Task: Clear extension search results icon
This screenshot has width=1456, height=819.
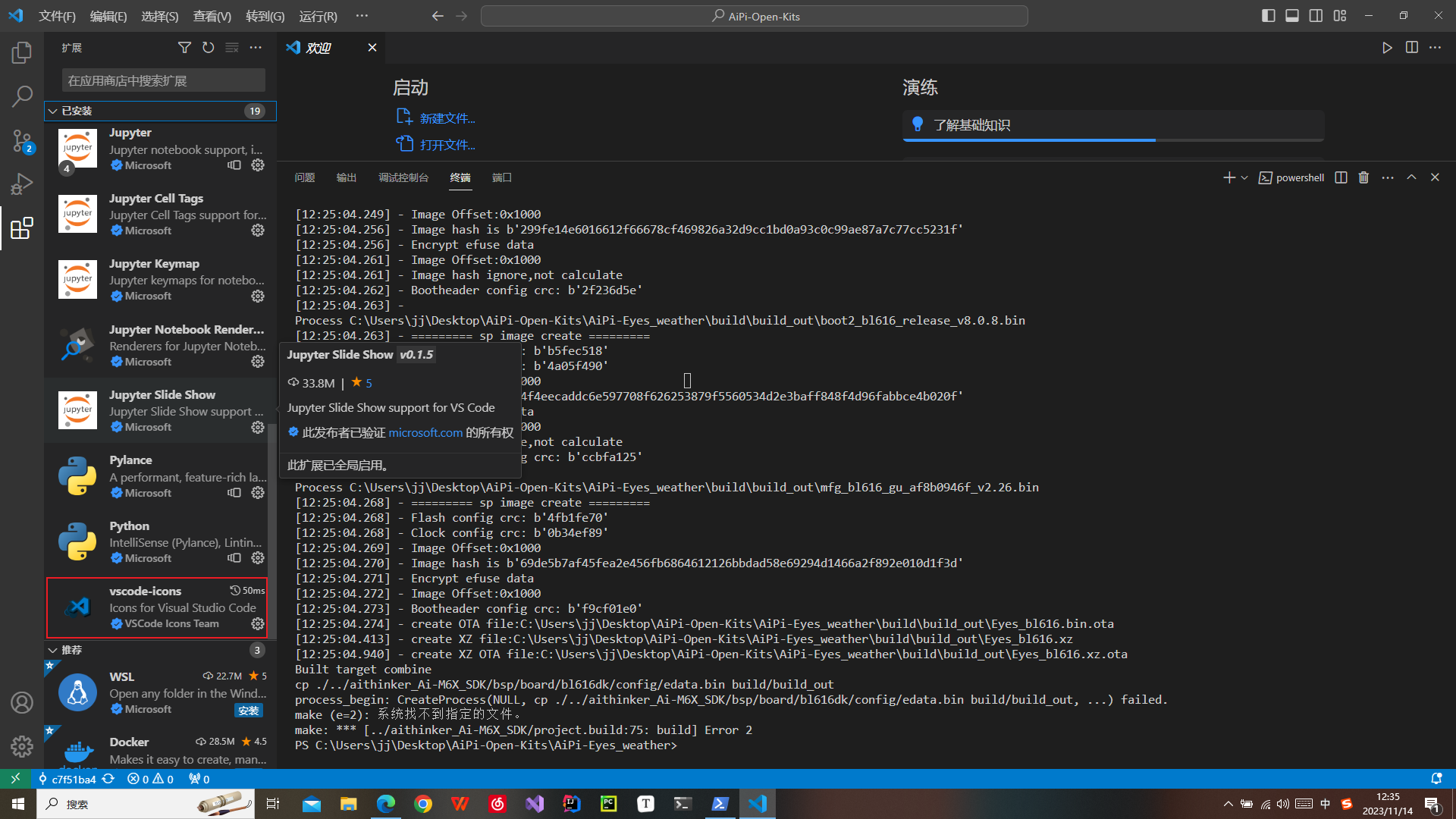Action: (232, 48)
